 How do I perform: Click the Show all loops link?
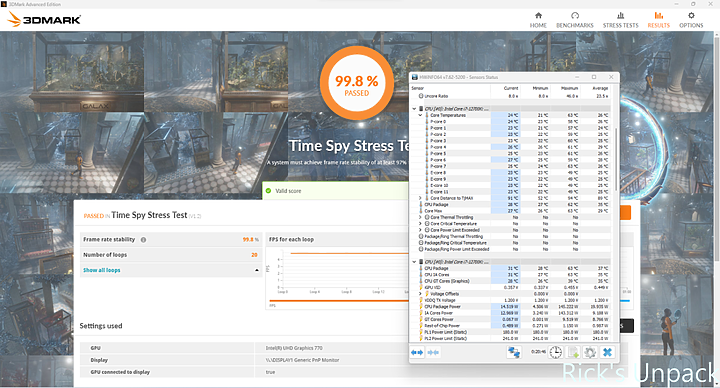coord(101,270)
